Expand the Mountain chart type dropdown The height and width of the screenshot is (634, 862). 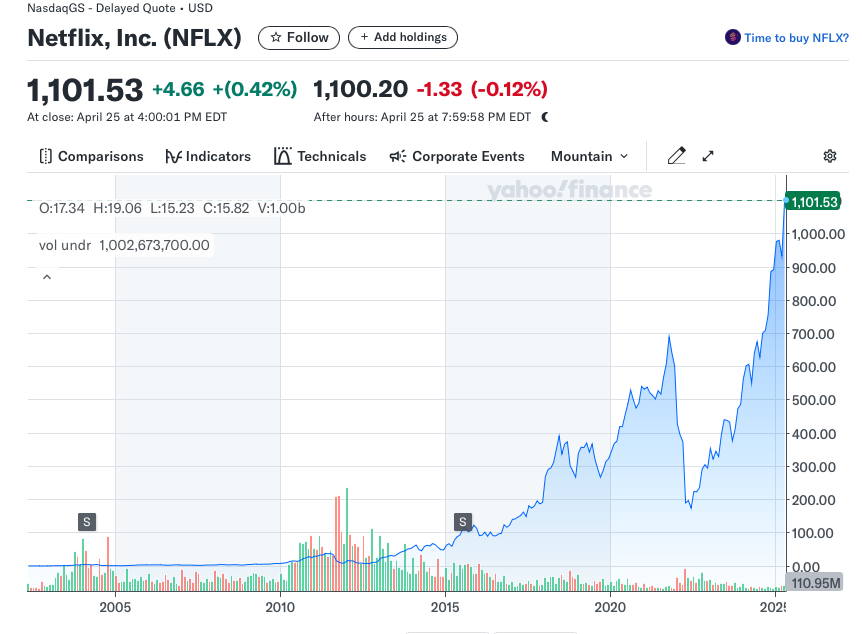coord(589,157)
